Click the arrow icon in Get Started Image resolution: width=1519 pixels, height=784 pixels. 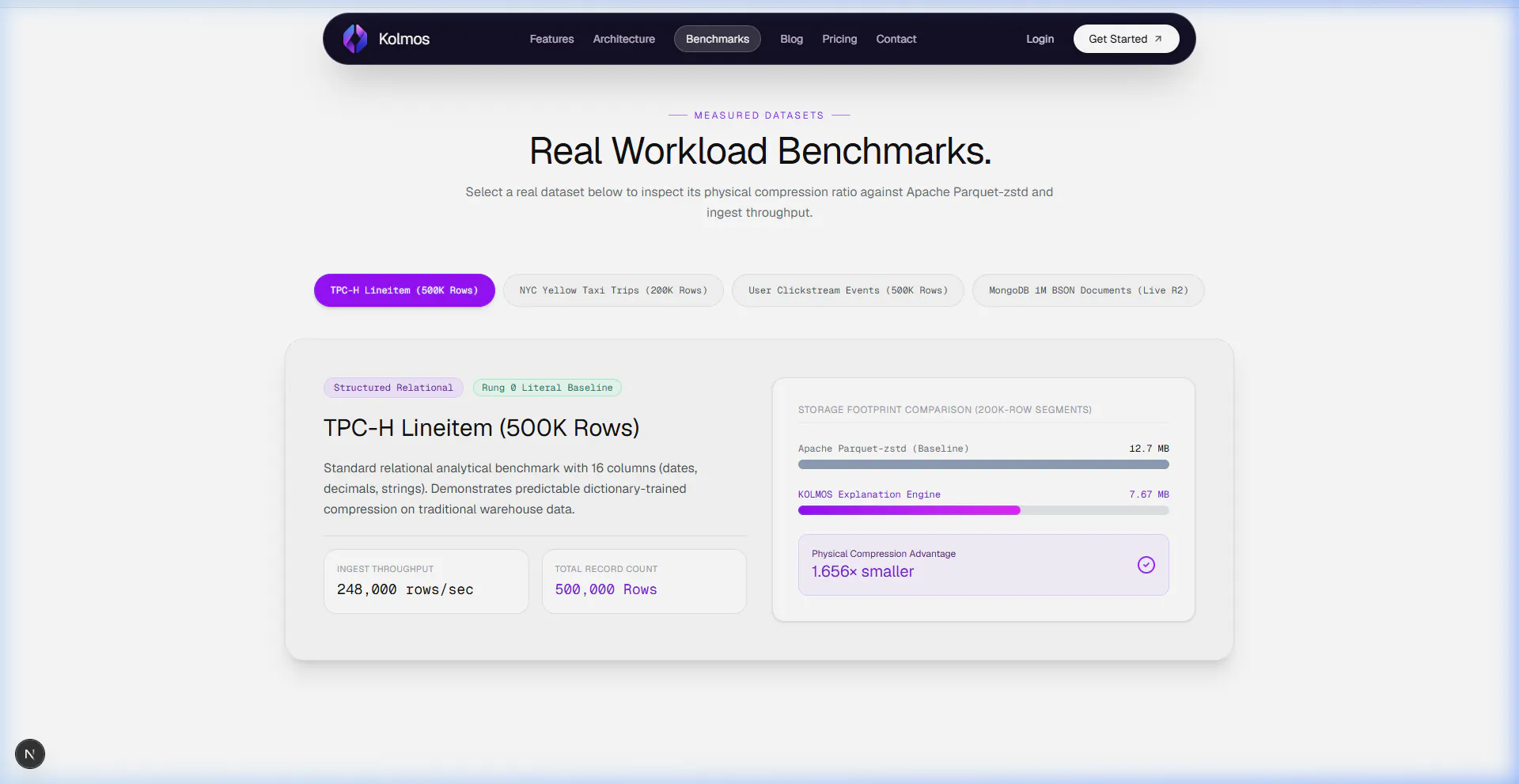[1158, 39]
